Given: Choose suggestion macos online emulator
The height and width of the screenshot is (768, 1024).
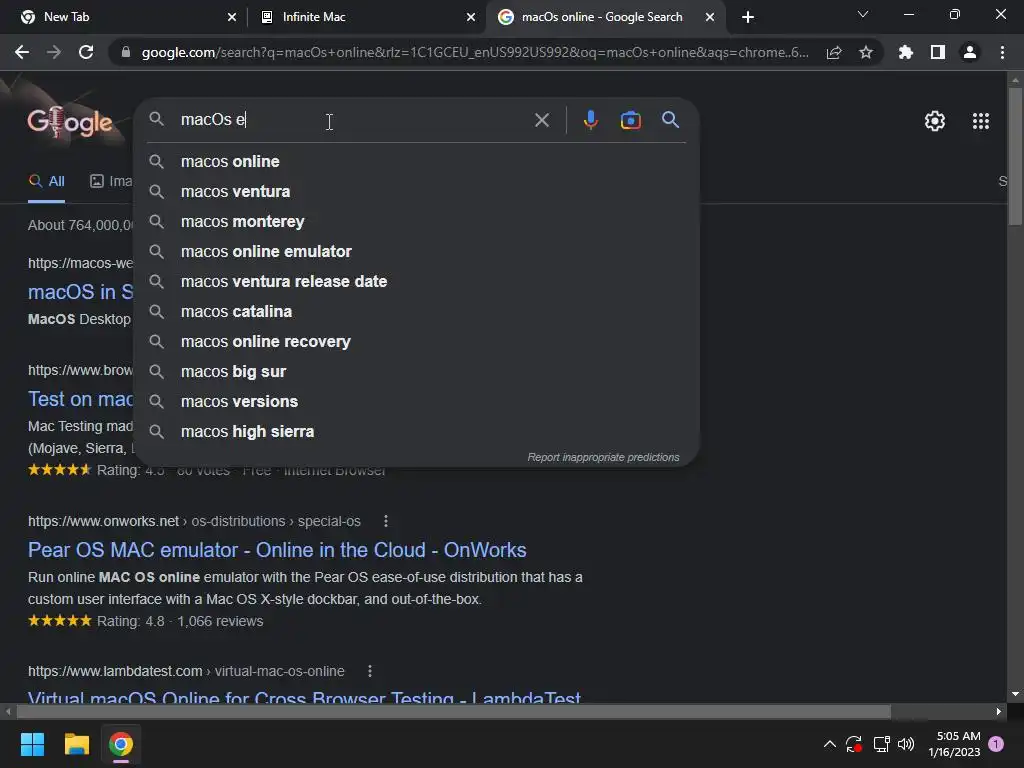Looking at the screenshot, I should click(417, 251).
